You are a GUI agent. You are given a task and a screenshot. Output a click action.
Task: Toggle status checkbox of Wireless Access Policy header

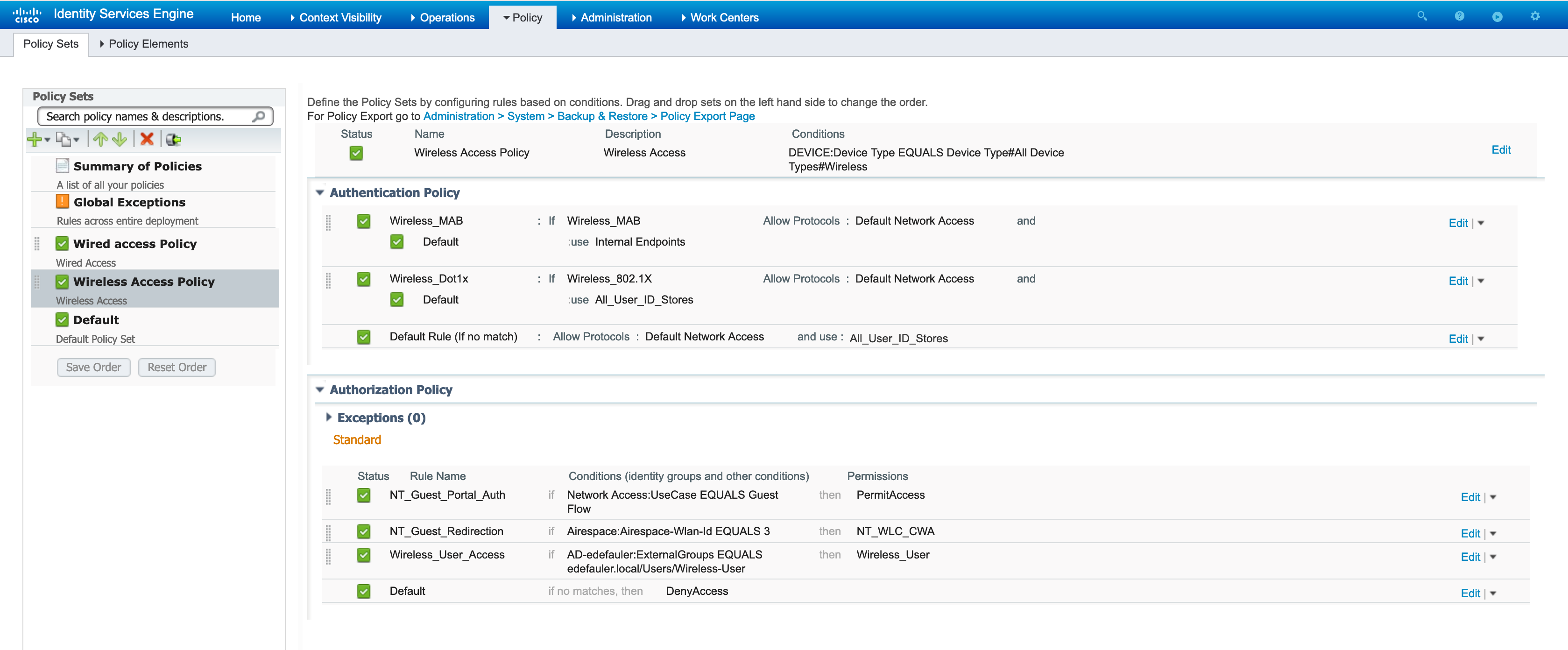[x=356, y=153]
